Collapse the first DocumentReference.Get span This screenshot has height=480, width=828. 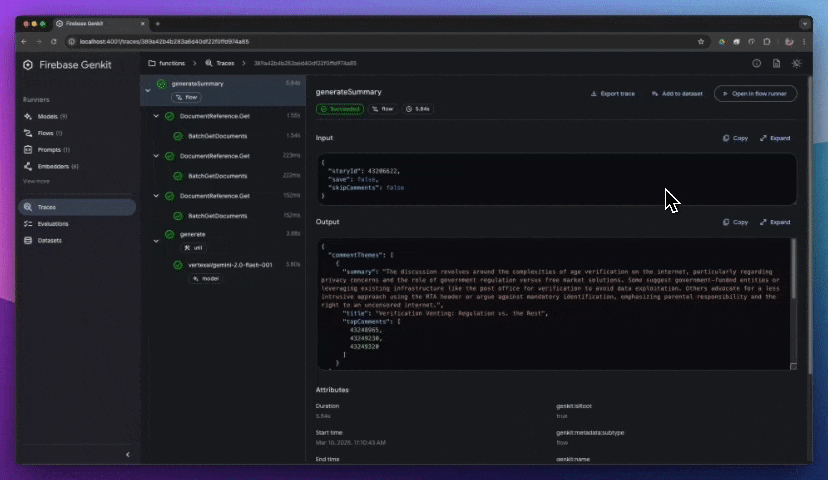pyautogui.click(x=157, y=116)
